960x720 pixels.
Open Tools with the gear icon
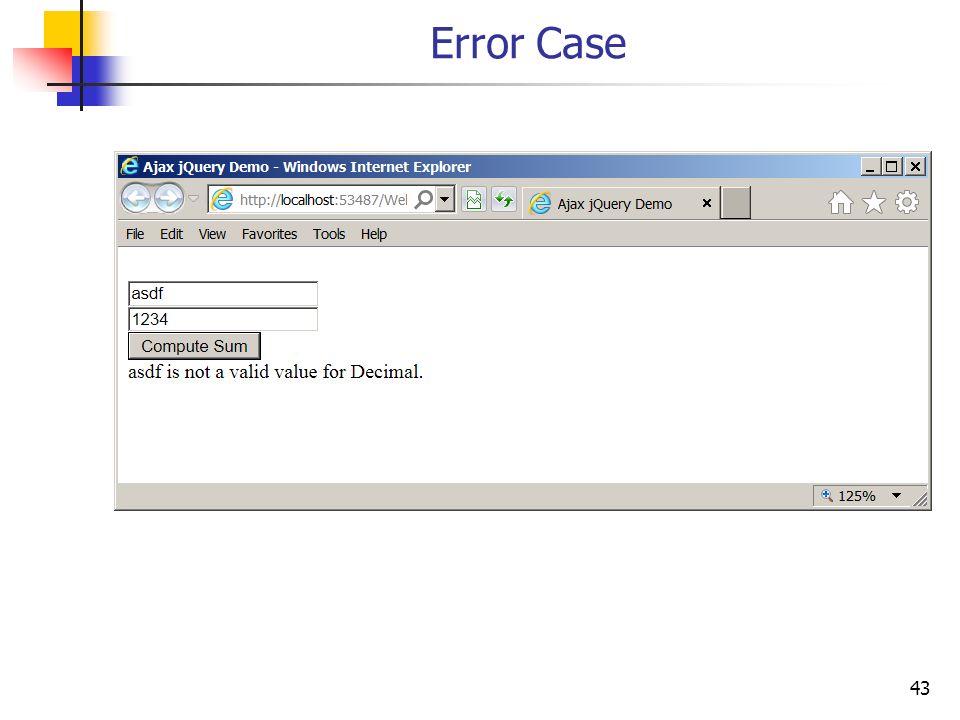click(907, 203)
